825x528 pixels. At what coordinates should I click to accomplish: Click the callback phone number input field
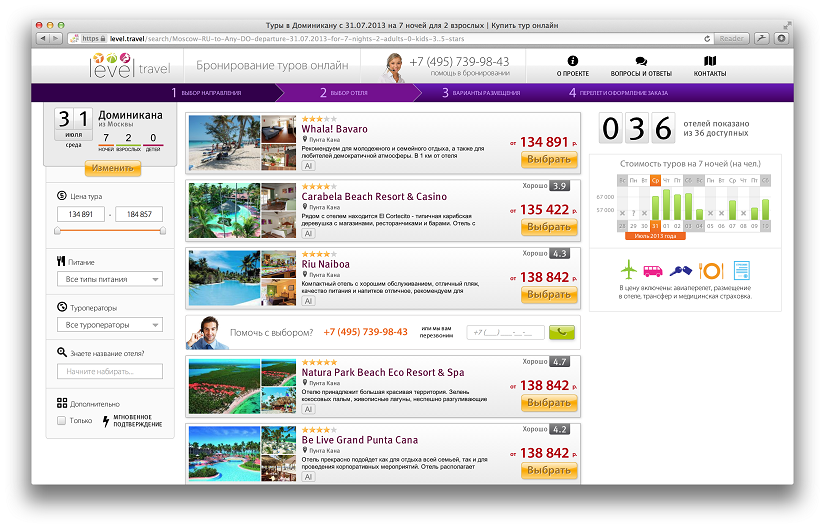[505, 332]
